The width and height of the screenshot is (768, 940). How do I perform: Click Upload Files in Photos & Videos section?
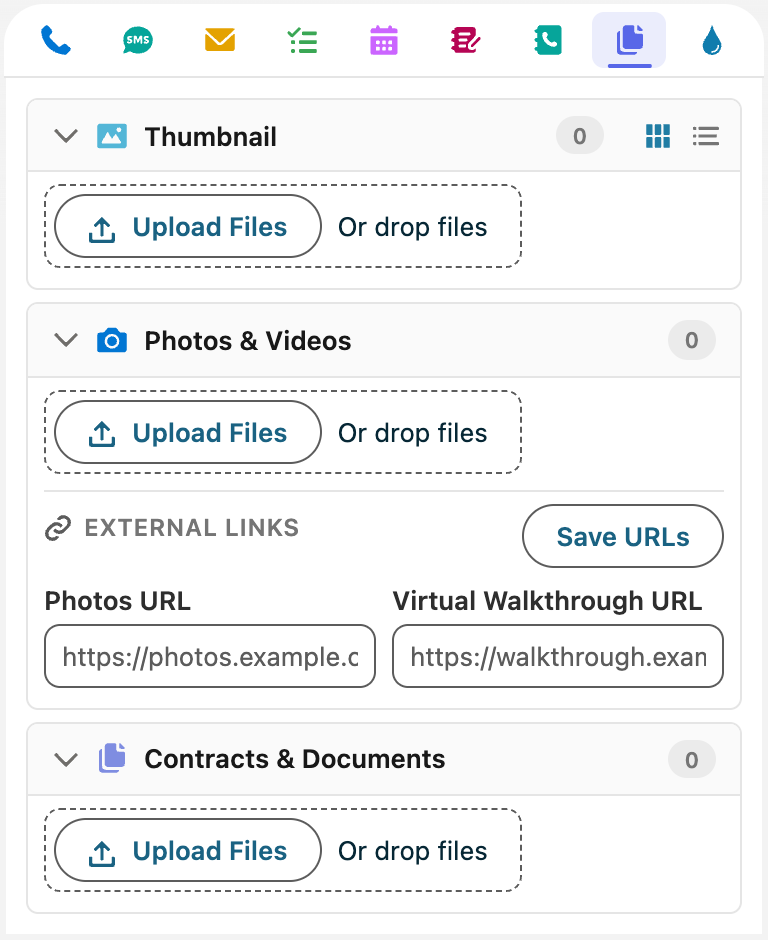(188, 432)
